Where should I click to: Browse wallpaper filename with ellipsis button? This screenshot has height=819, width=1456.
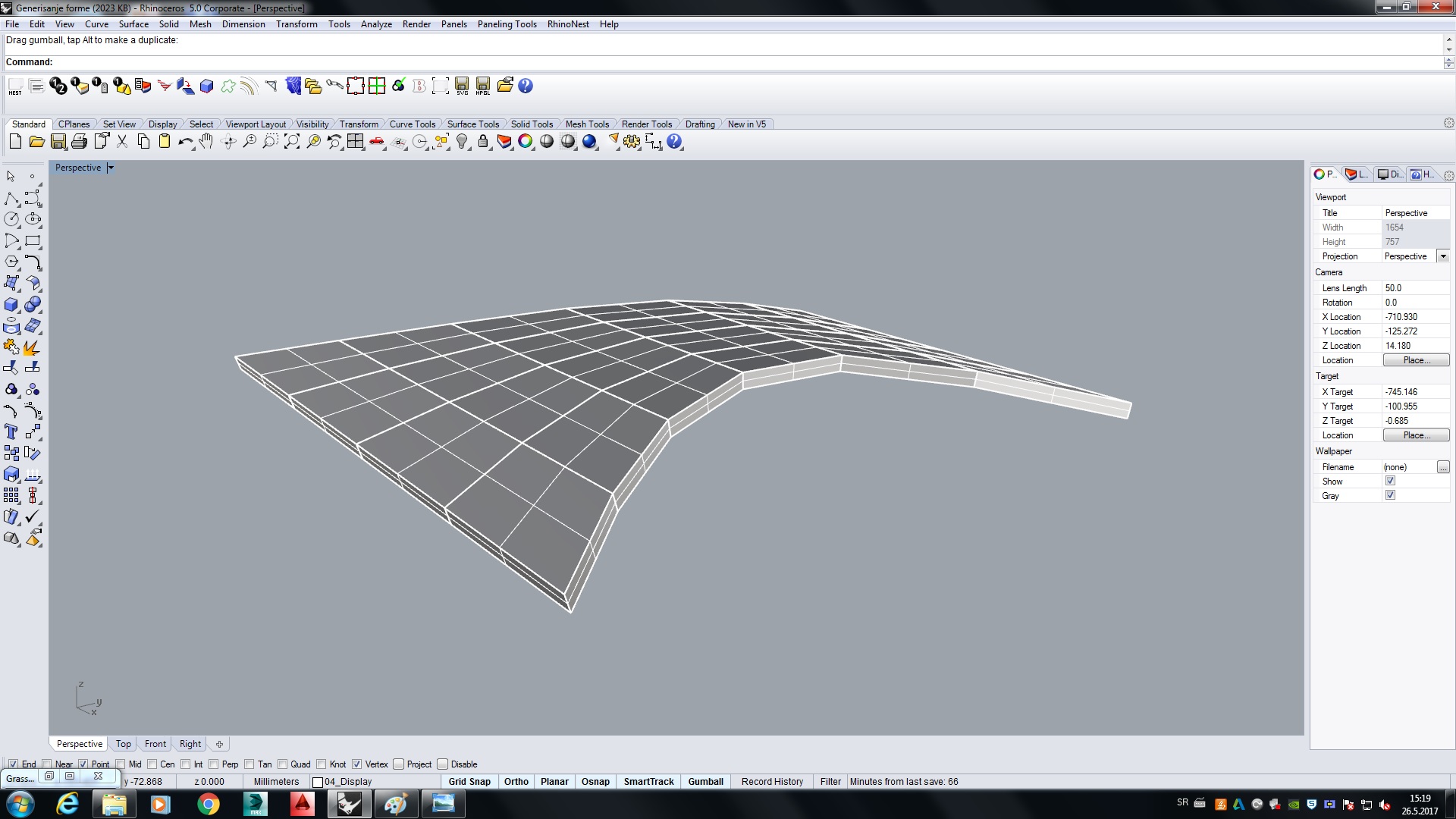point(1443,467)
